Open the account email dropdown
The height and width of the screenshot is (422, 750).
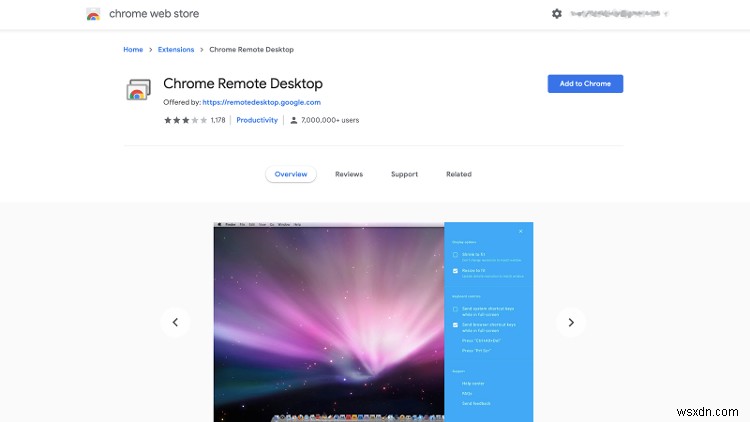point(618,14)
